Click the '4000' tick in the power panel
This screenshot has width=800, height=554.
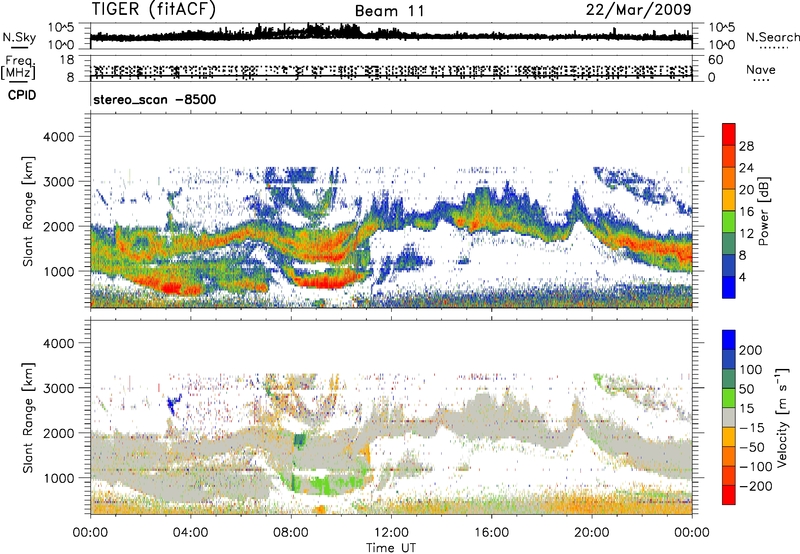coord(59,137)
